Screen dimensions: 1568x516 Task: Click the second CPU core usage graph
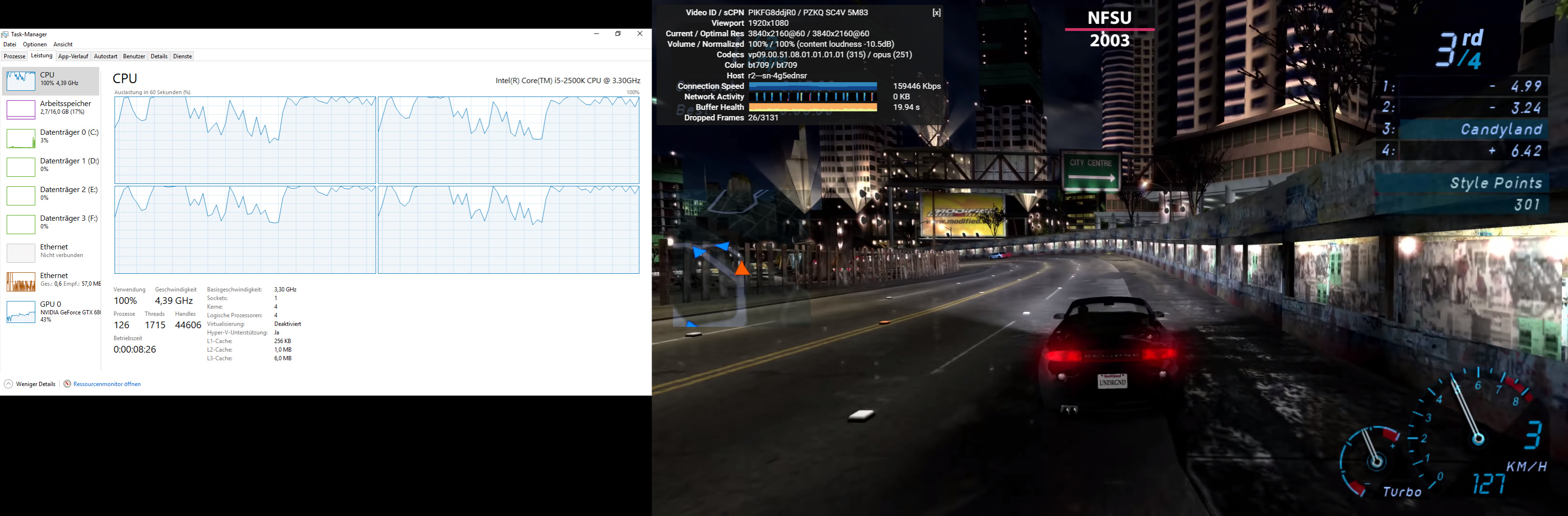point(509,140)
